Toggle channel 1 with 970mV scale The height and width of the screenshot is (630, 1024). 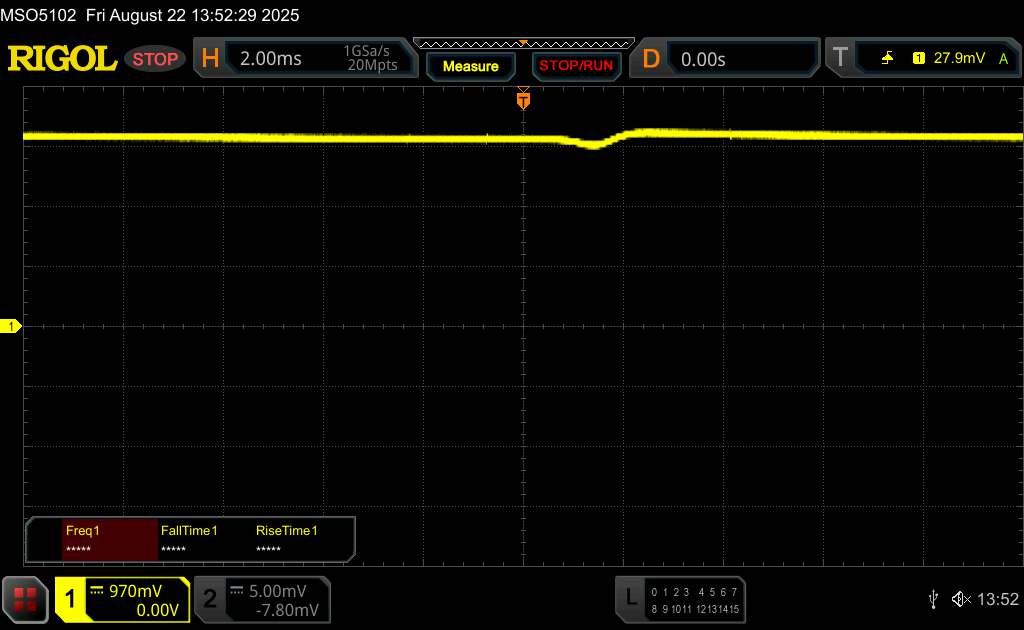[122, 599]
